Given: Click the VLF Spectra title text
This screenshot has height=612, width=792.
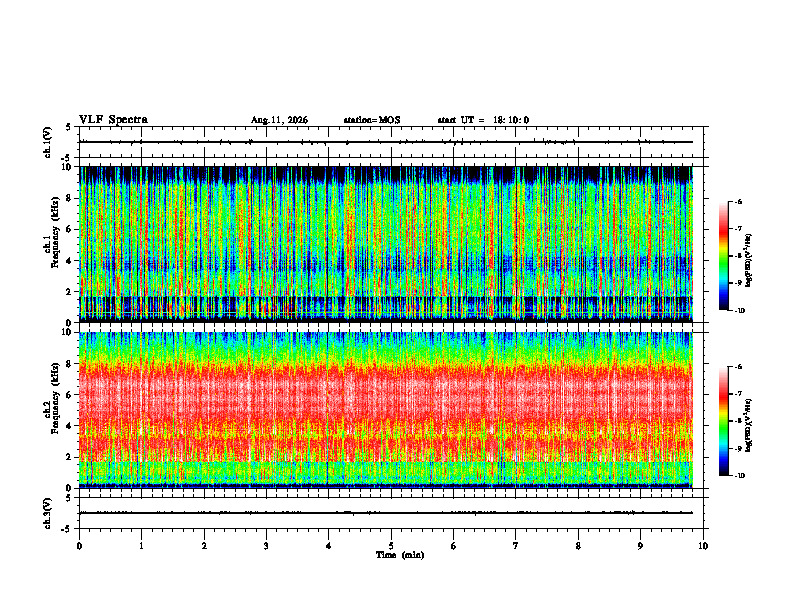Looking at the screenshot, I should coord(113,120).
